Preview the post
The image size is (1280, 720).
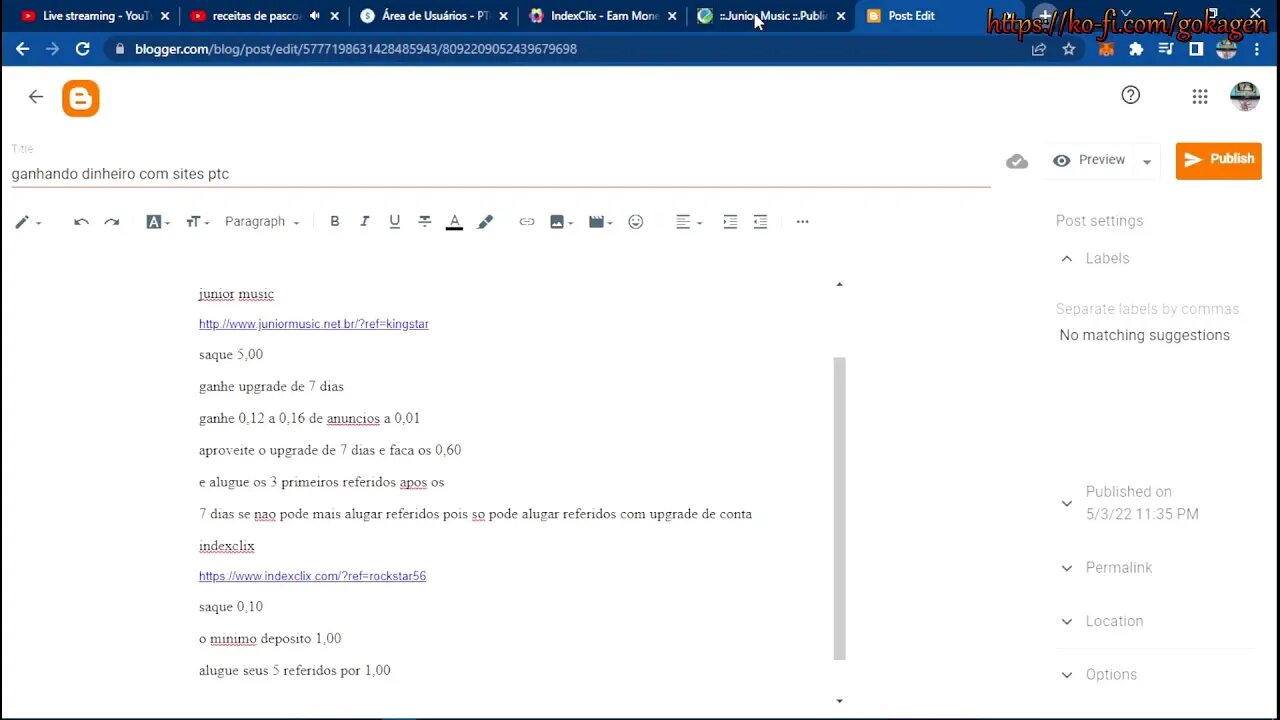coord(1089,160)
